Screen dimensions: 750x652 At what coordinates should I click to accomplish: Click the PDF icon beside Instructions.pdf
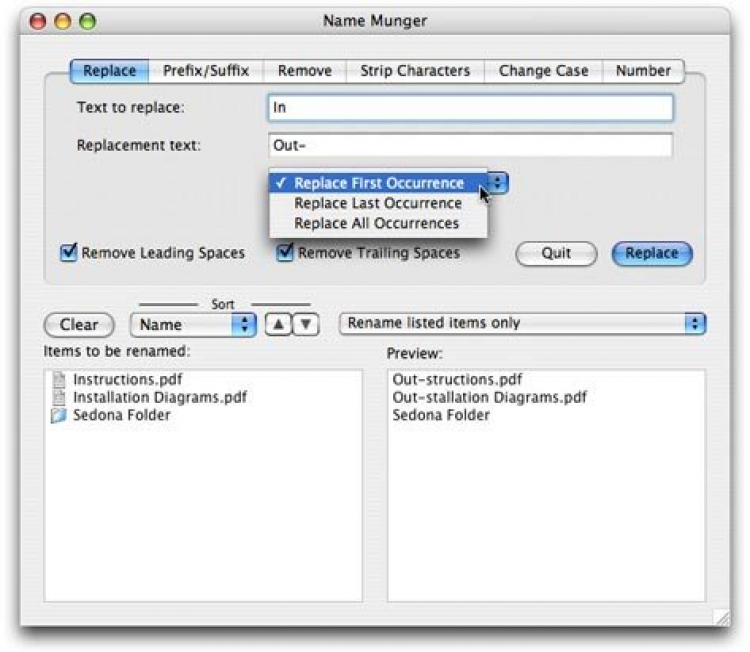point(59,379)
